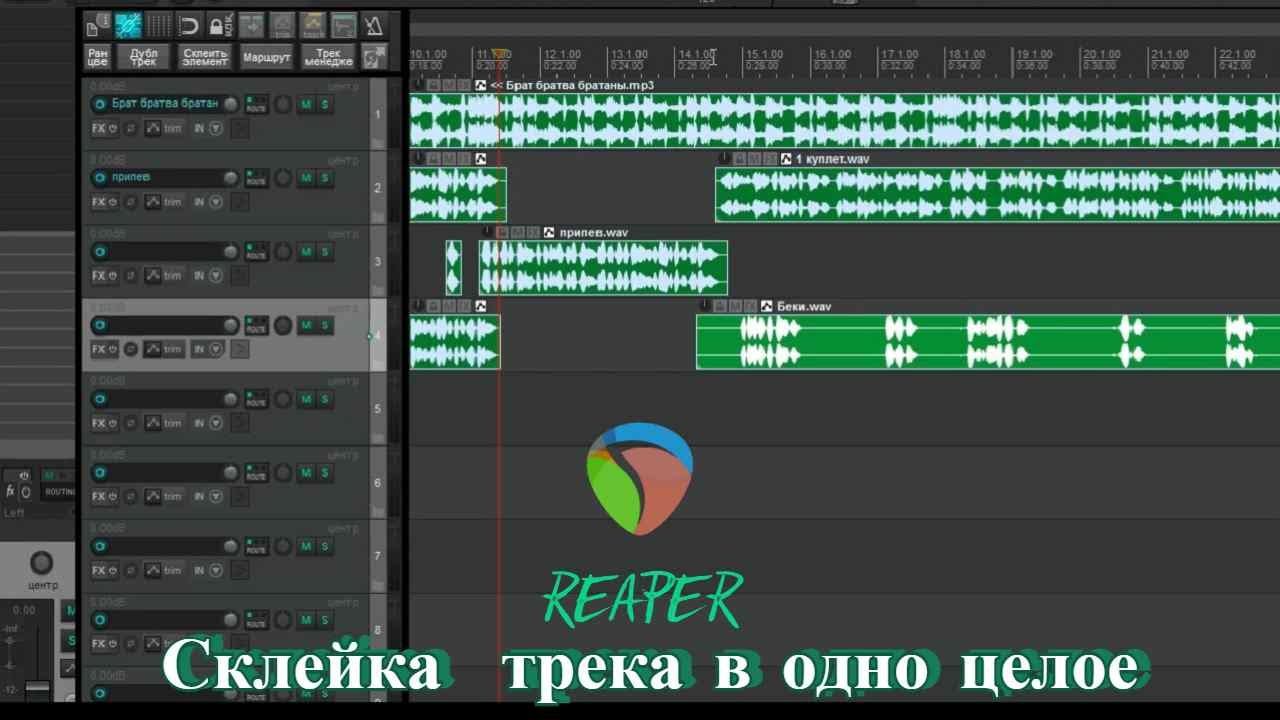This screenshot has width=1280, height=720.
Task: Solo the 'припев' track
Action: point(325,178)
